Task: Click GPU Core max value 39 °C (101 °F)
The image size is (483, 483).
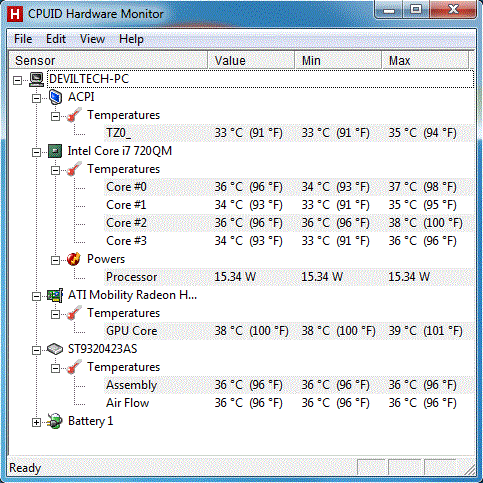Action: (x=425, y=331)
